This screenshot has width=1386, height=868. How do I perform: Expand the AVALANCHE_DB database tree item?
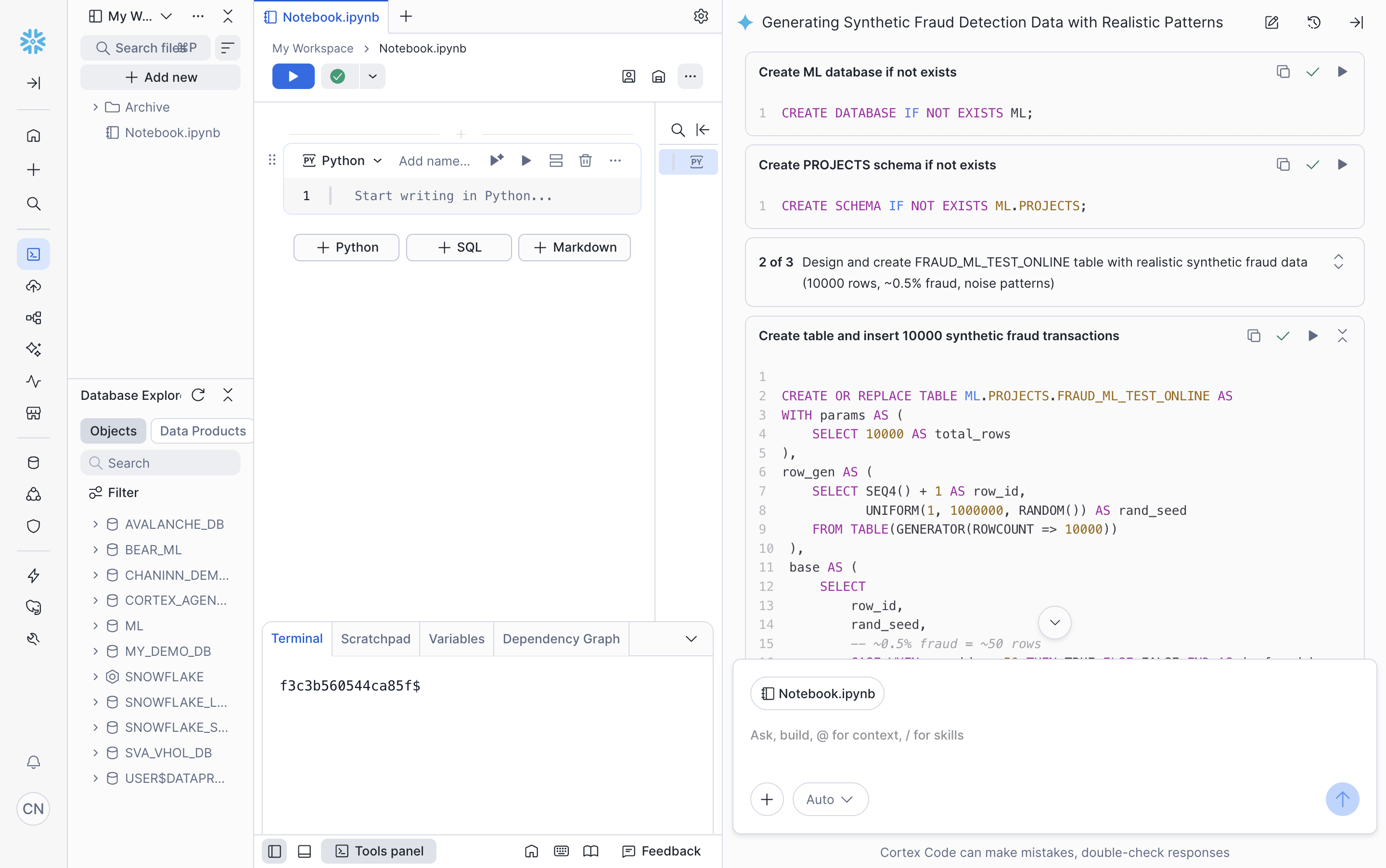coord(95,523)
